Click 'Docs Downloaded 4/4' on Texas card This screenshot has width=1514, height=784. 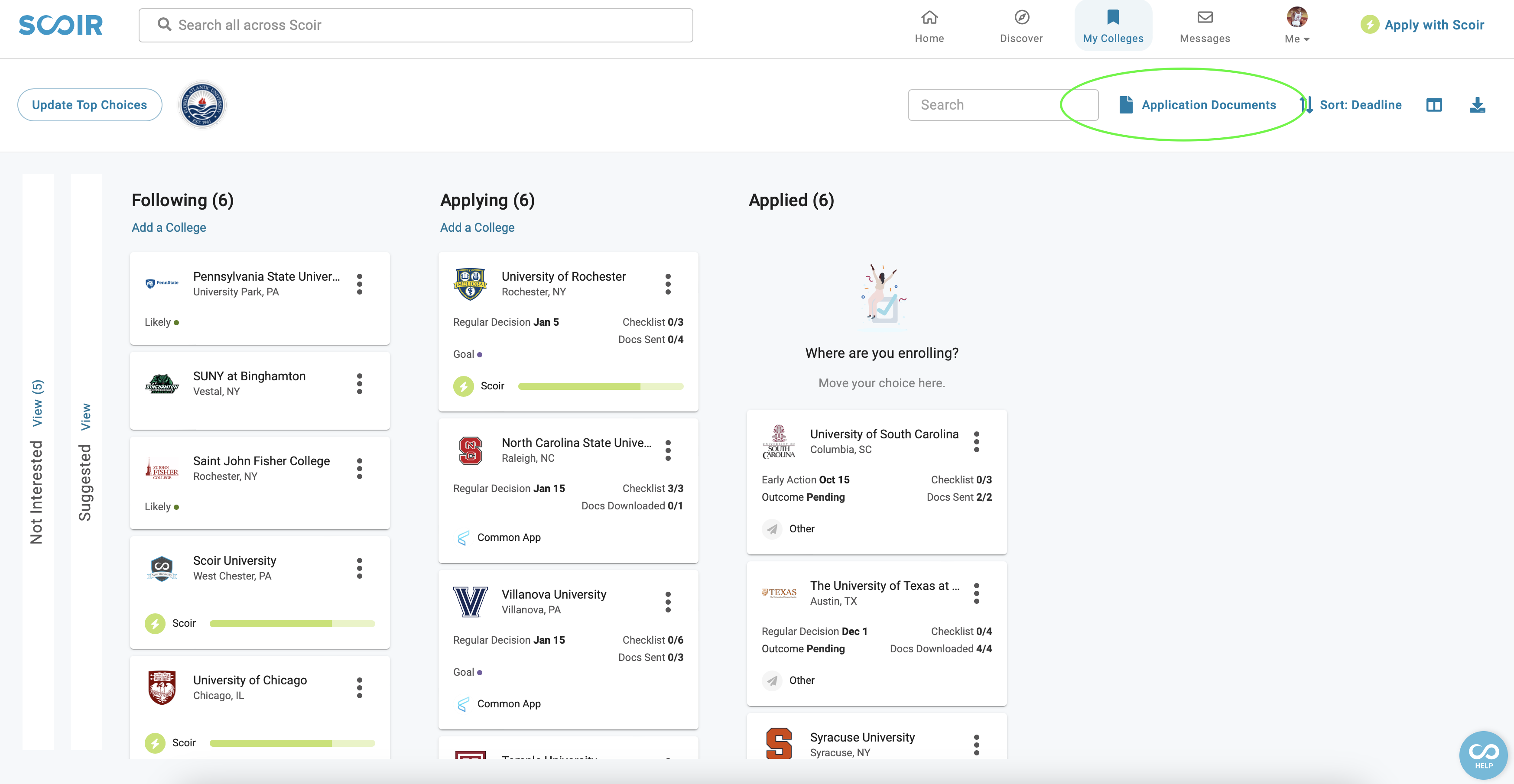click(x=940, y=648)
